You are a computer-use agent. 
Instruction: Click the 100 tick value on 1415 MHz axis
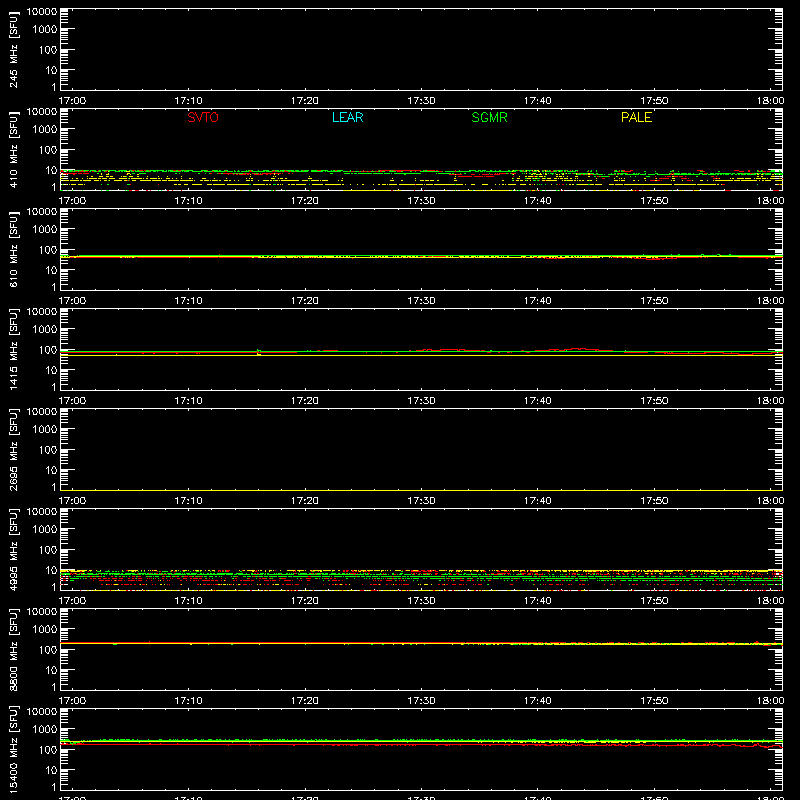point(48,350)
